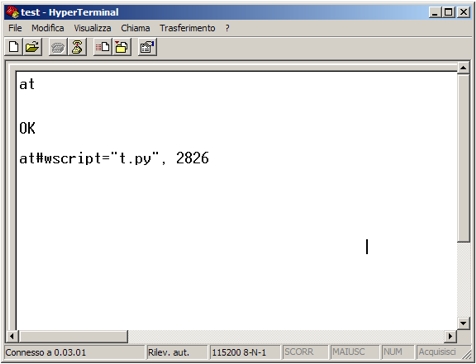Viewport: 476px width, 364px height.
Task: Disconnect the call using toolbar icon
Action: coord(77,47)
